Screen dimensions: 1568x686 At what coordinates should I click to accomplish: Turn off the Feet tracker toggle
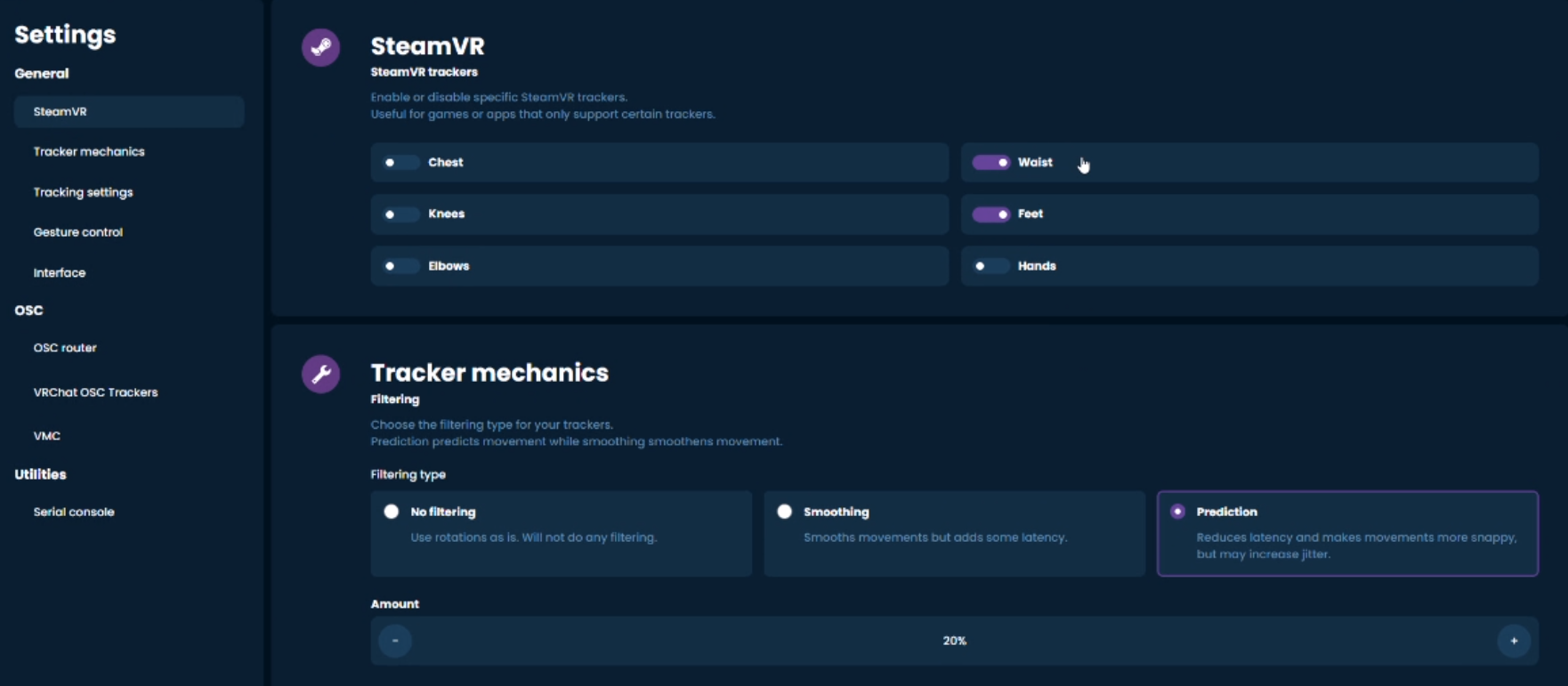click(990, 214)
